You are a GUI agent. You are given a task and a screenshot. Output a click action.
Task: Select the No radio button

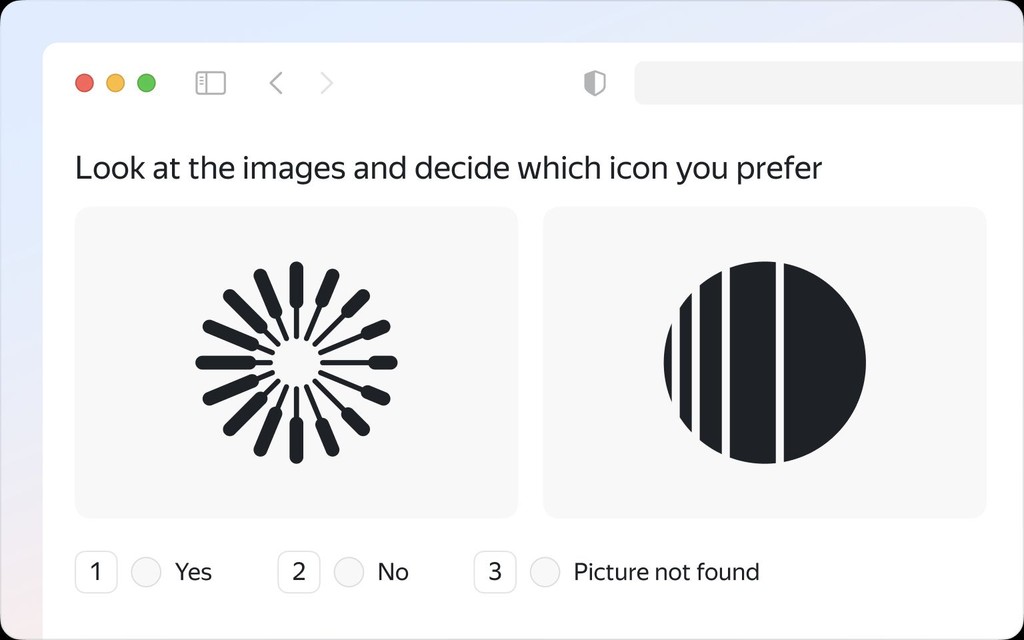tap(349, 572)
